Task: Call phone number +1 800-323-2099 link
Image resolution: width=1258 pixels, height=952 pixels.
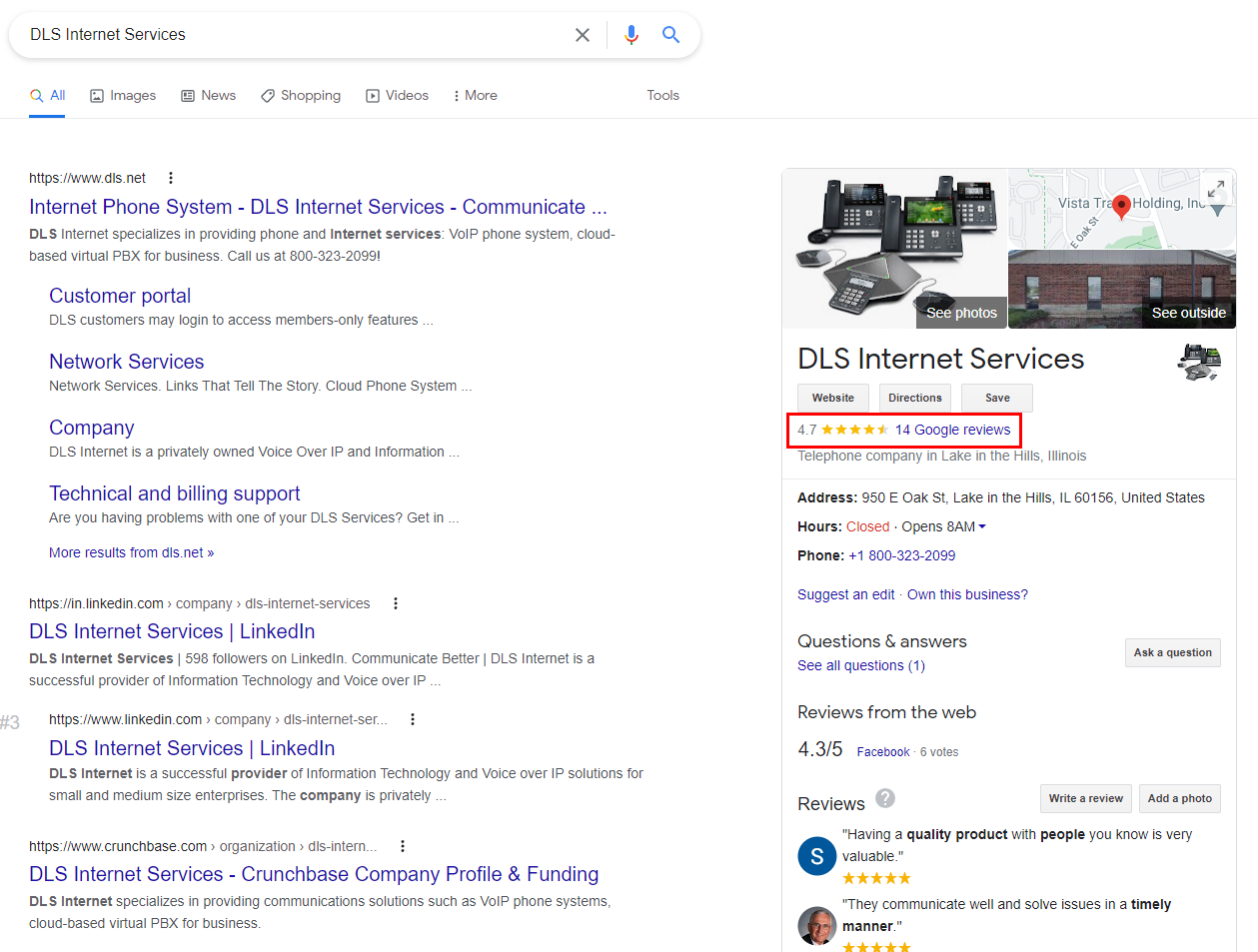Action: [x=902, y=555]
